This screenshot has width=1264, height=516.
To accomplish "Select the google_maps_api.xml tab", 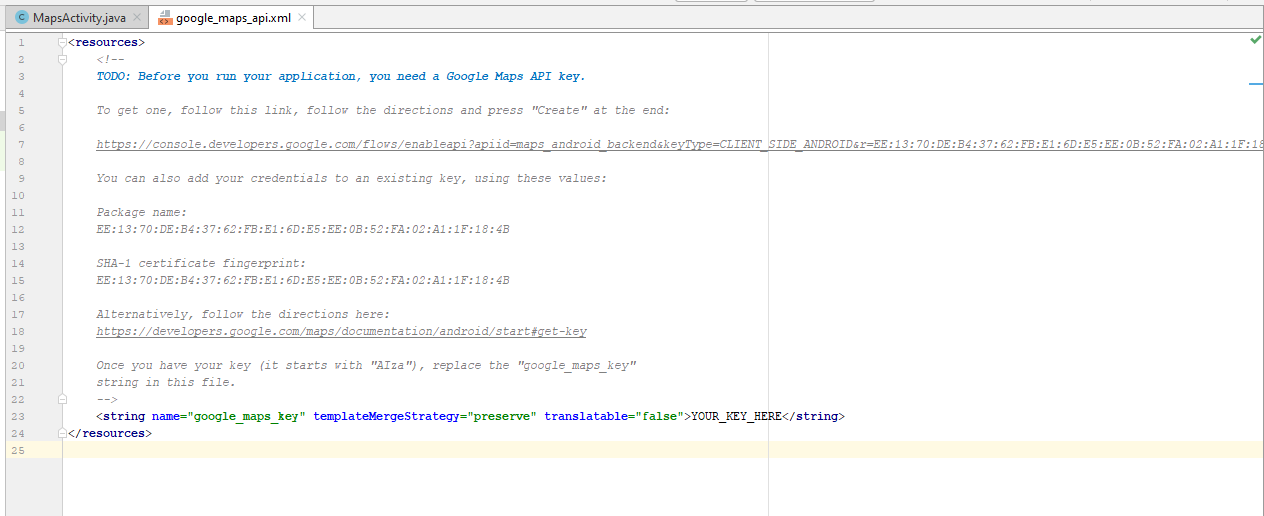I will pyautogui.click(x=233, y=18).
